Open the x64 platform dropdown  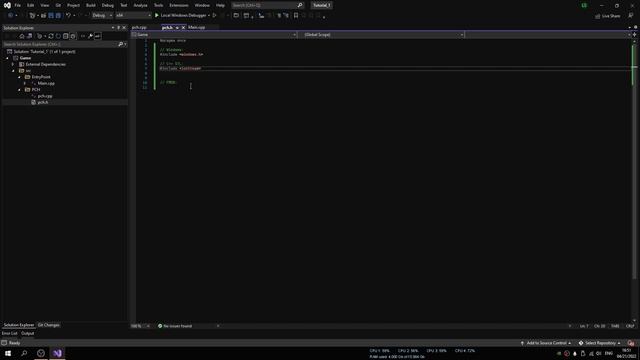(133, 16)
